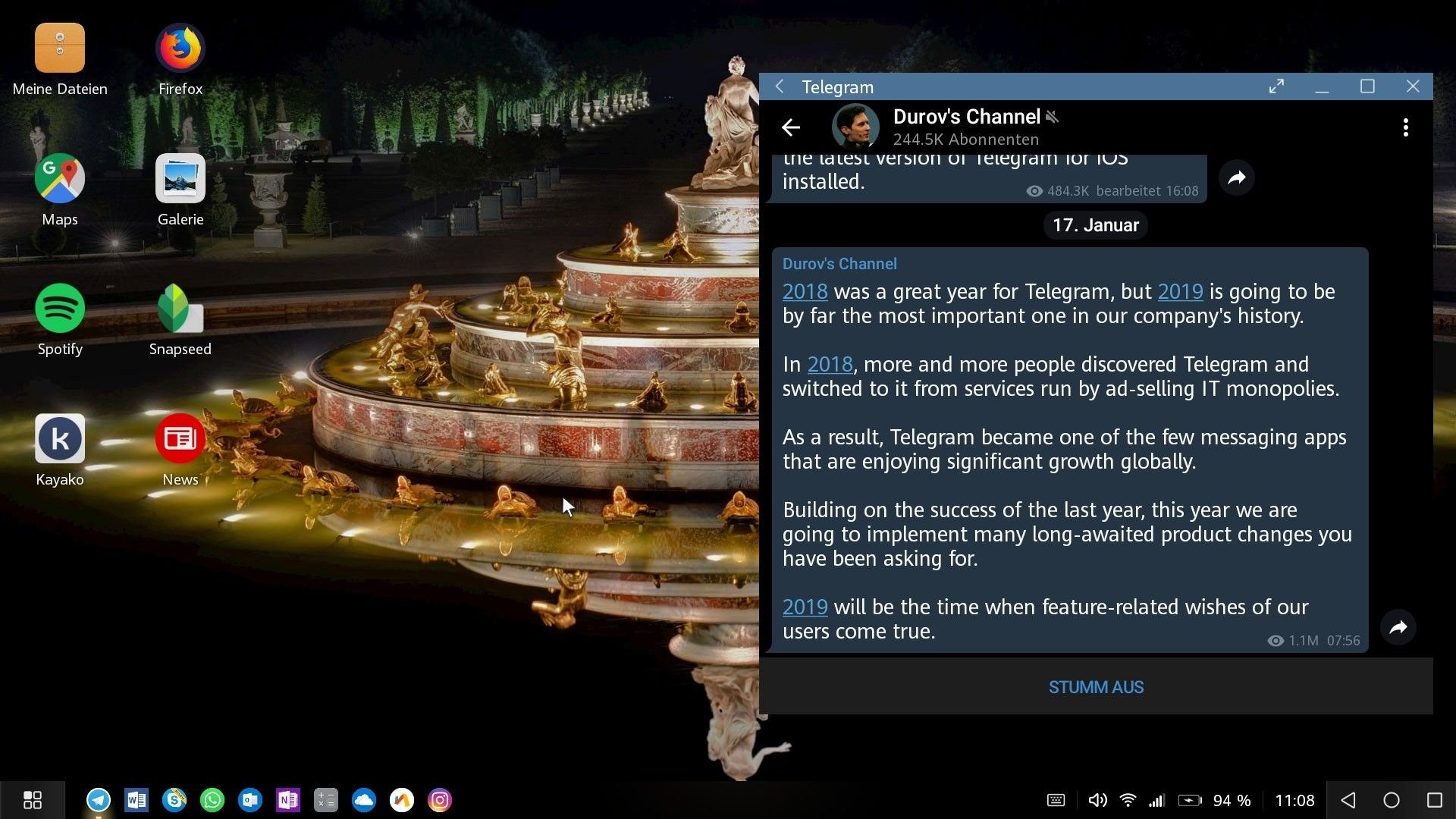Open the Kayako app icon

[60, 438]
